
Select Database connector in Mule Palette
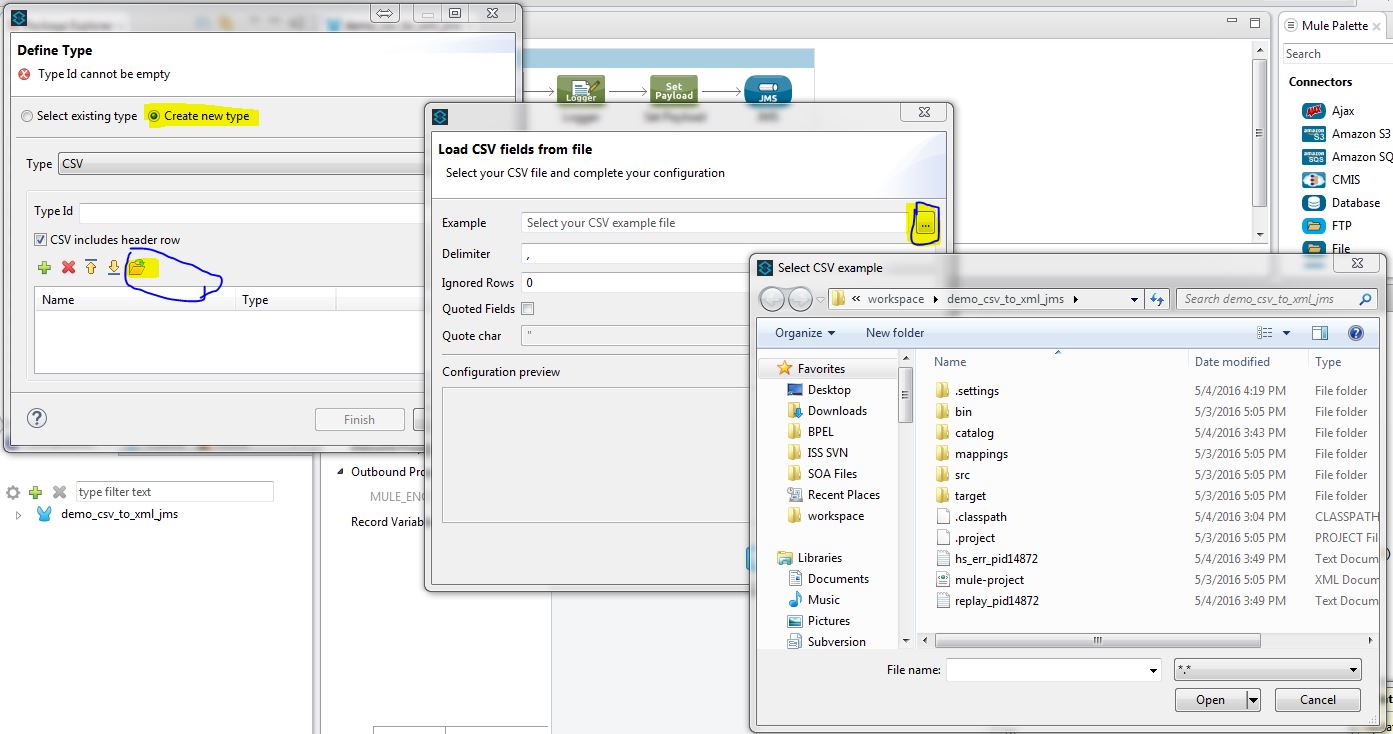[x=1355, y=203]
